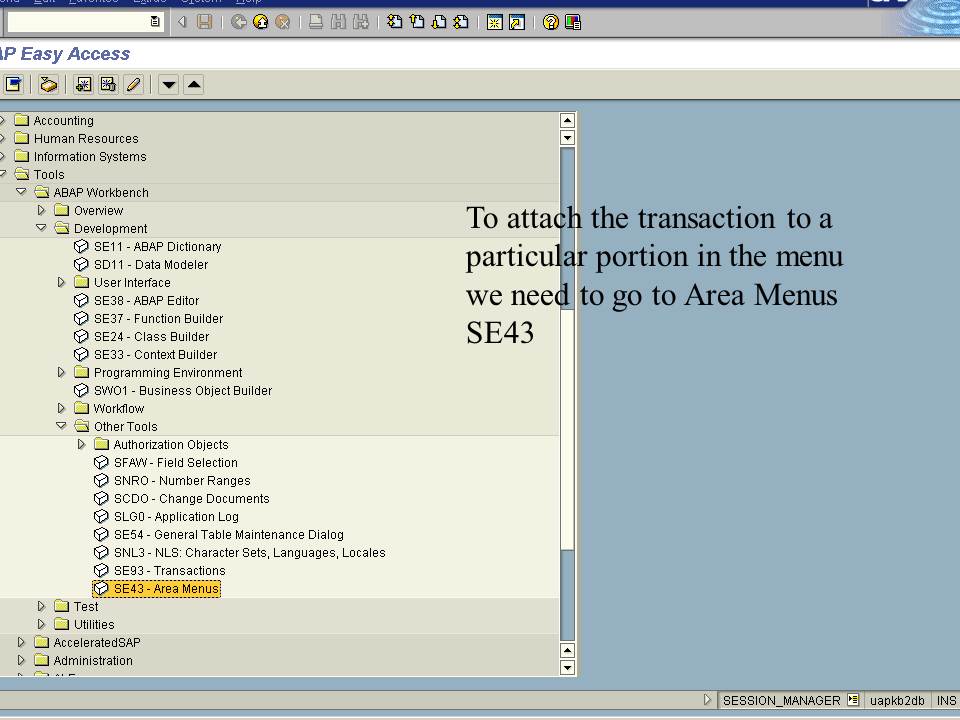Collapse the Development folder
960x720 pixels.
[x=41, y=228]
